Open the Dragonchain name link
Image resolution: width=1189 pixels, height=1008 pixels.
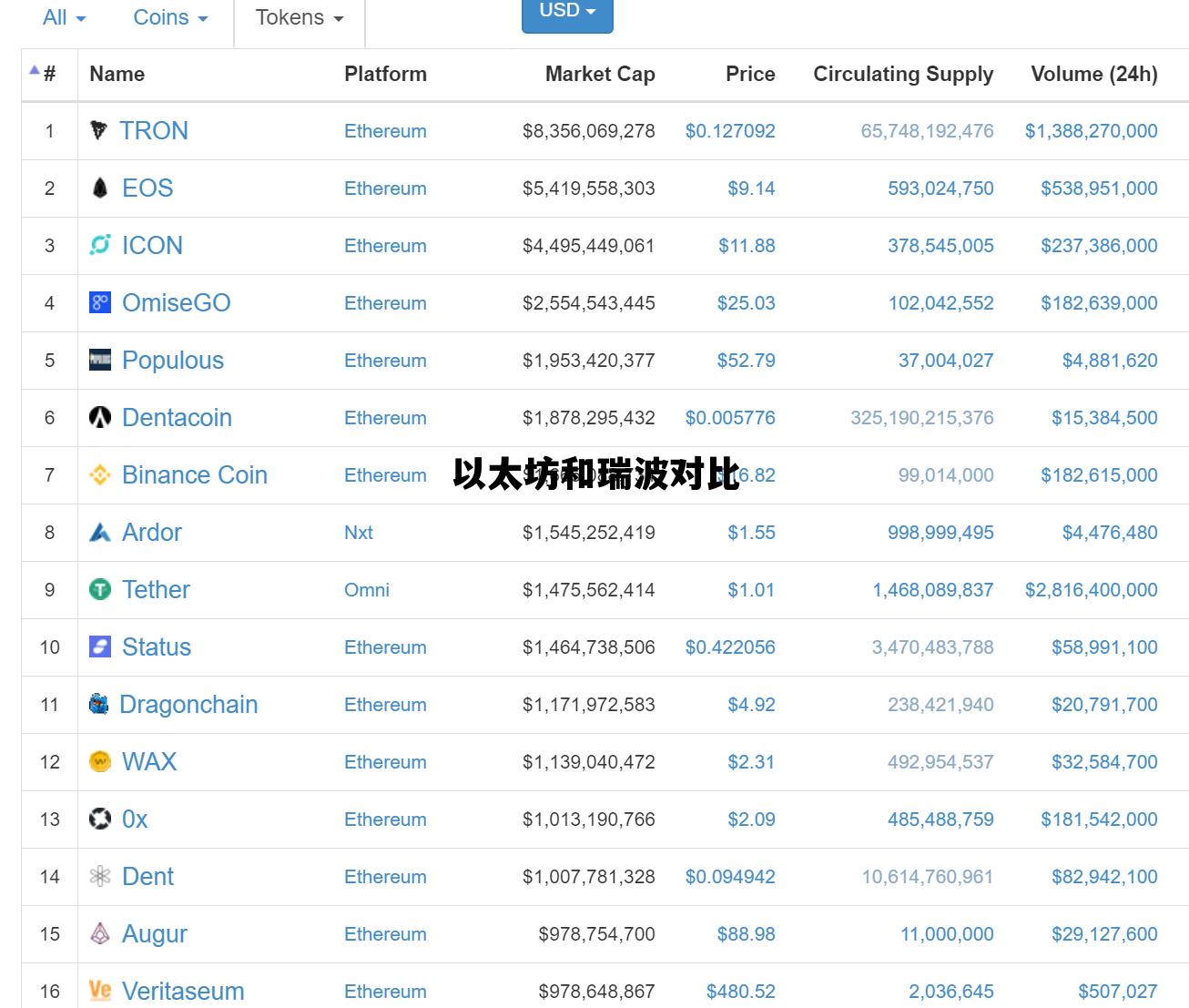click(x=188, y=704)
